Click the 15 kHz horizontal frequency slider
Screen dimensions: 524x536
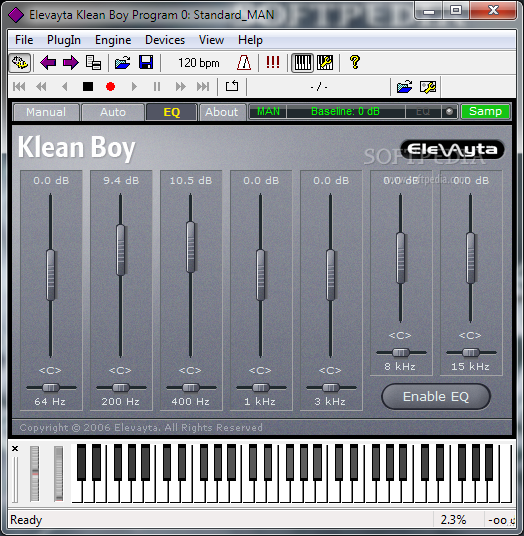pos(471,352)
